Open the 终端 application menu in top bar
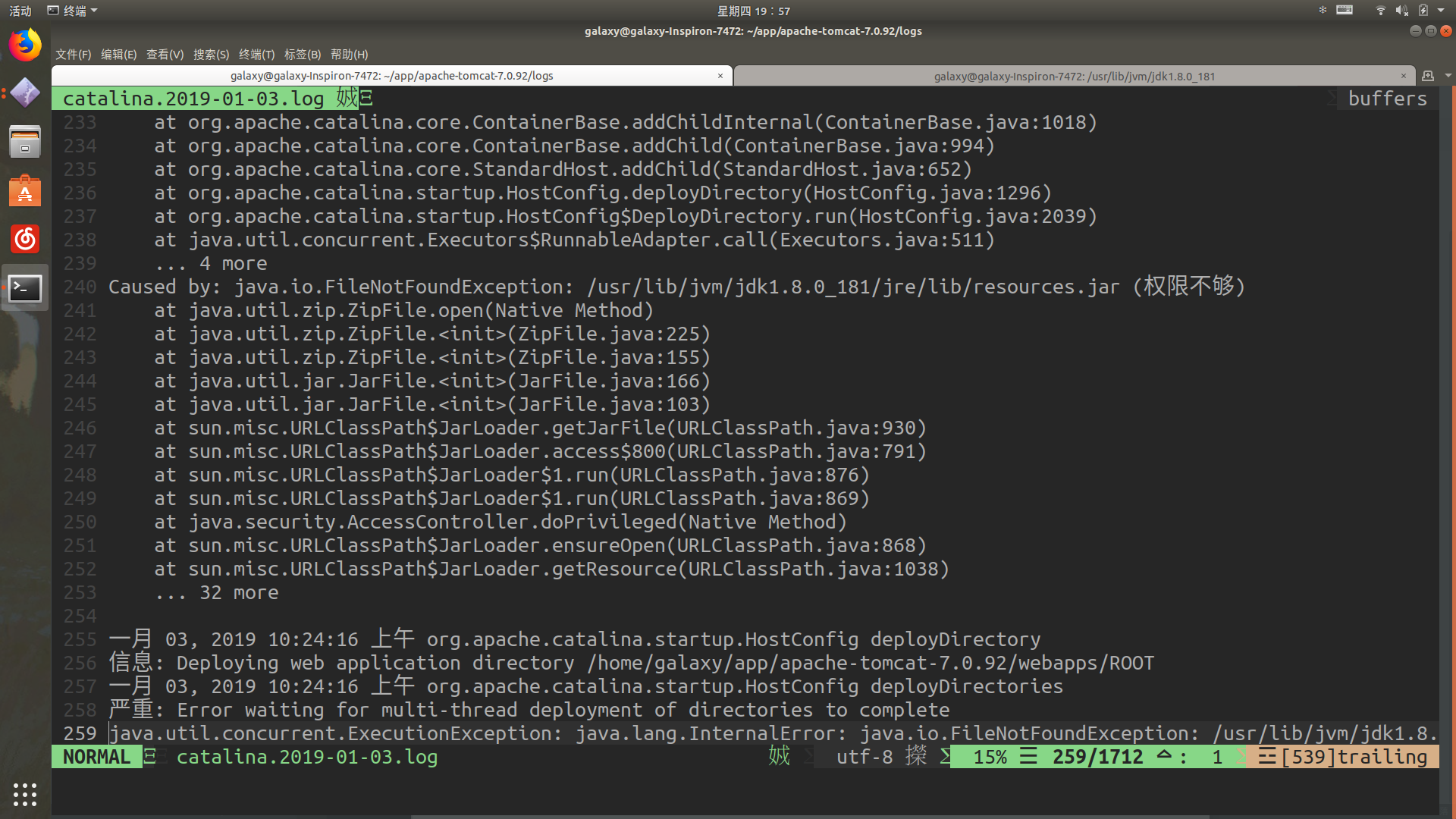Viewport: 1456px width, 819px height. (73, 11)
